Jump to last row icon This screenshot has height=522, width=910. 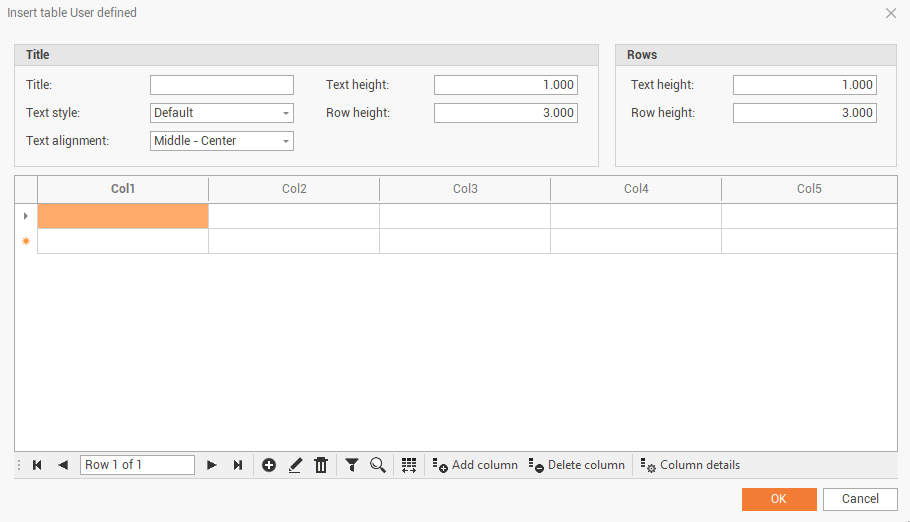click(x=238, y=465)
